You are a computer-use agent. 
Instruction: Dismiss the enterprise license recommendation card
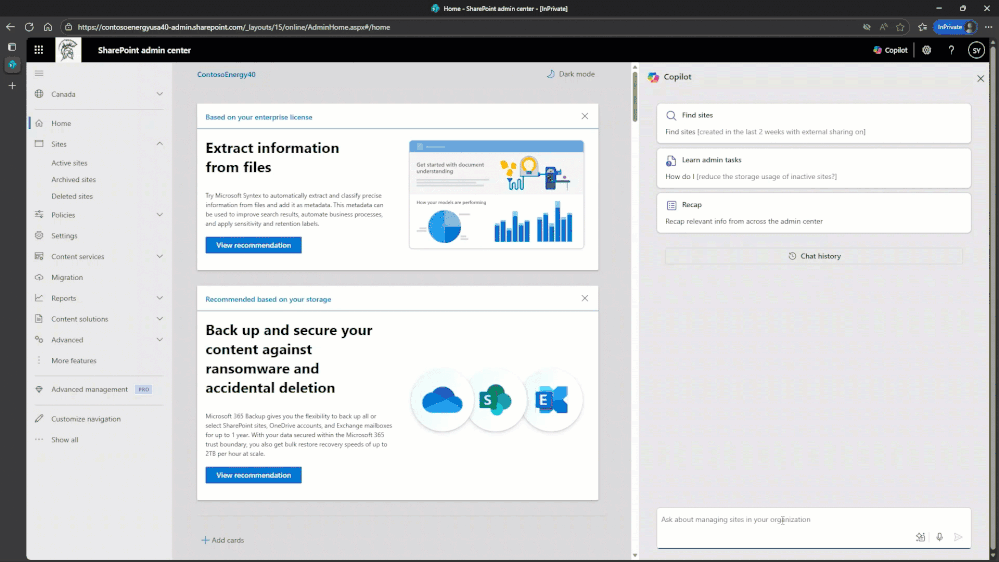click(585, 116)
